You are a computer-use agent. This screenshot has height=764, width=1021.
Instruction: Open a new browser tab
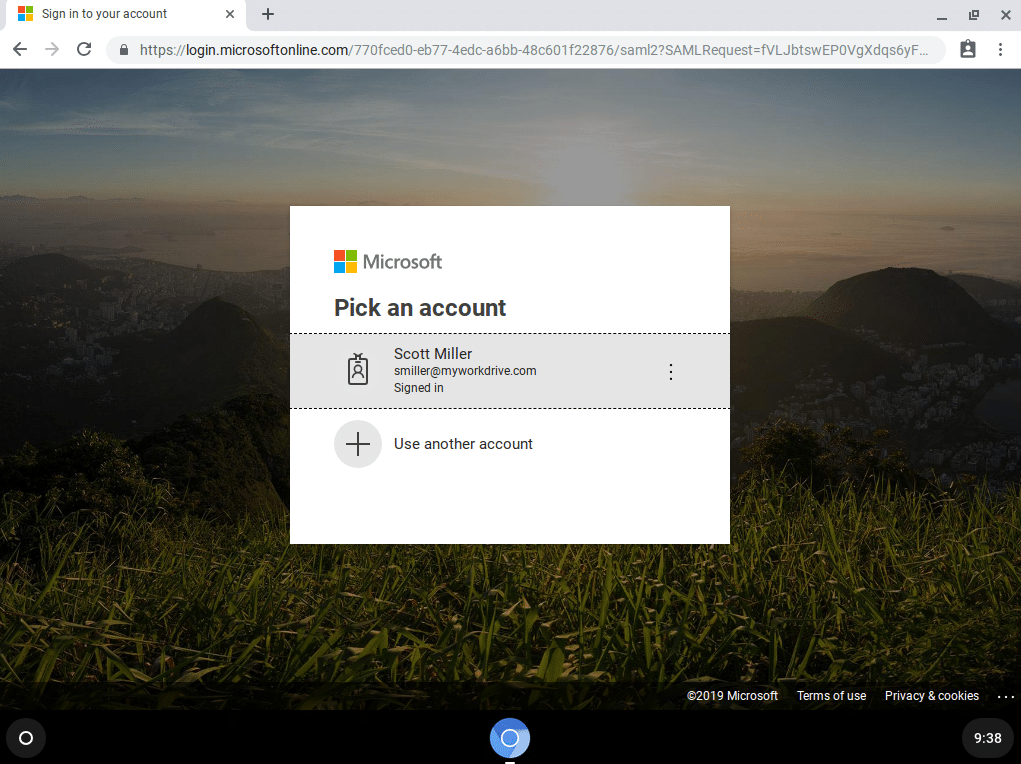[x=266, y=14]
